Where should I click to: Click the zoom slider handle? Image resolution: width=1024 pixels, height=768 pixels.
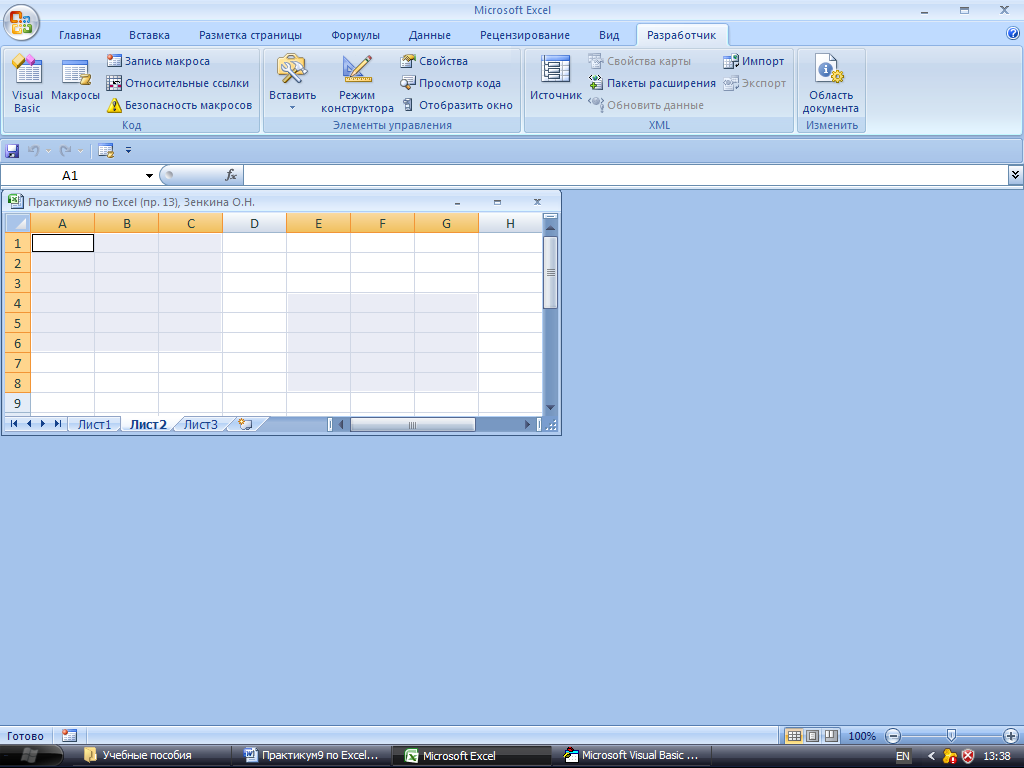pyautogui.click(x=951, y=736)
